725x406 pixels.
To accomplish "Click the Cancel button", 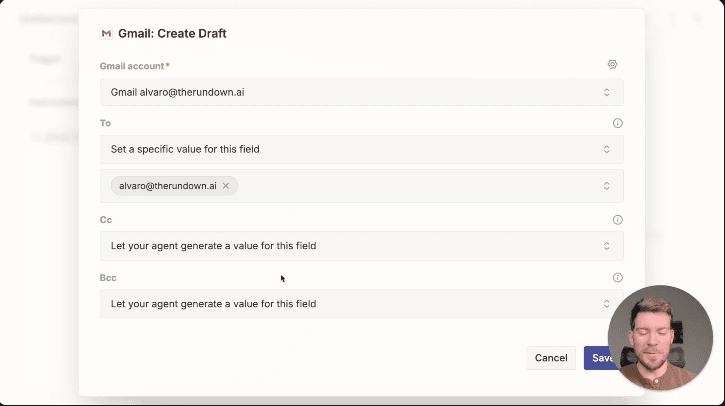I will click(x=551, y=358).
